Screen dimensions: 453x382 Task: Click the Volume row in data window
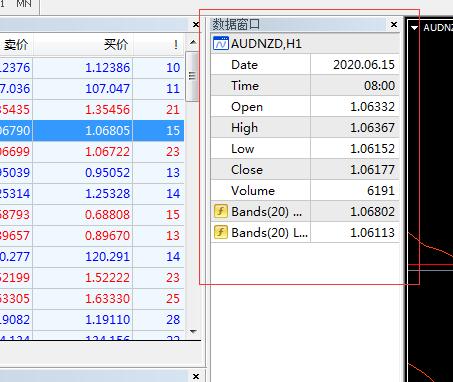click(305, 190)
